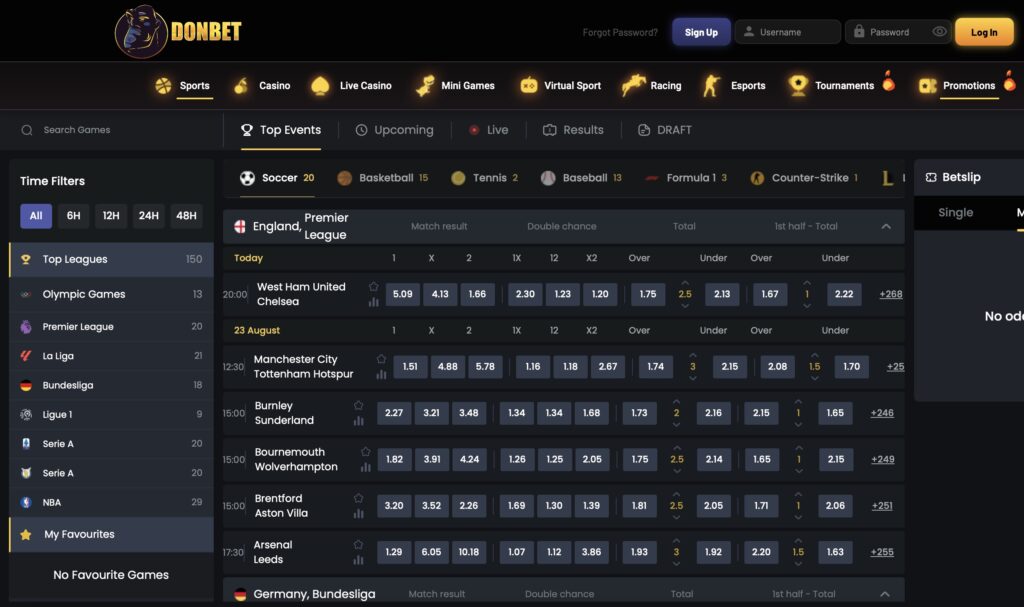Open the Casino section icon
The width and height of the screenshot is (1024, 607).
pyautogui.click(x=240, y=86)
